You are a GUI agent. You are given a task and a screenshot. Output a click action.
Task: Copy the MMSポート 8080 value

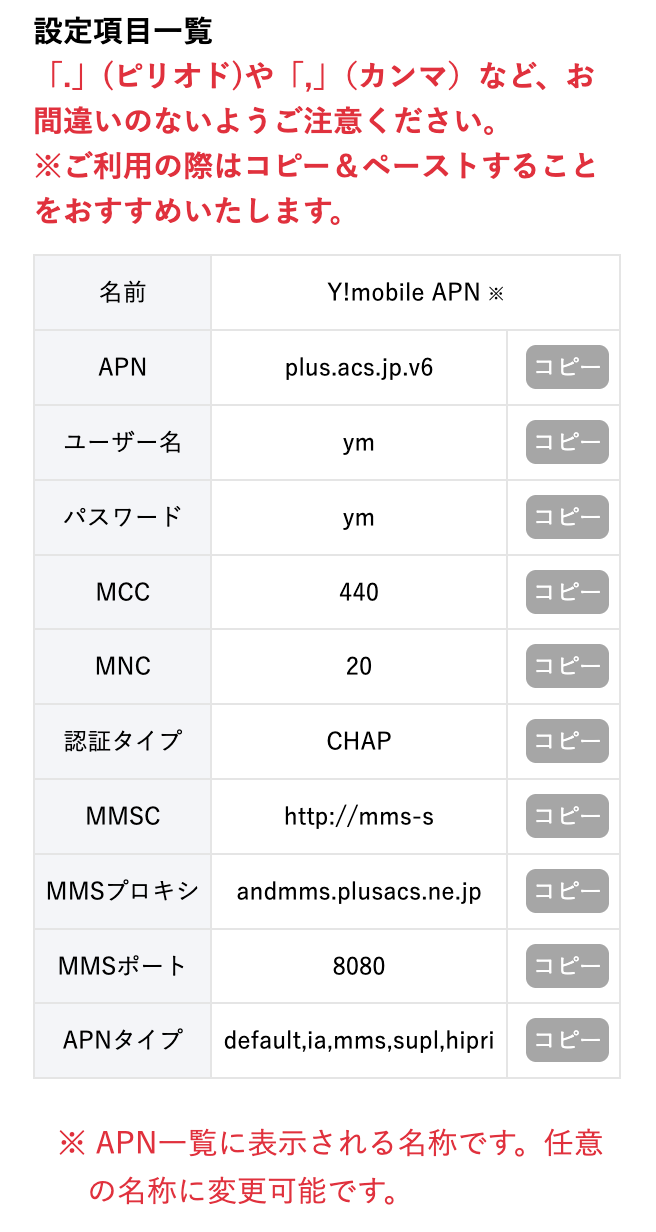(x=567, y=965)
